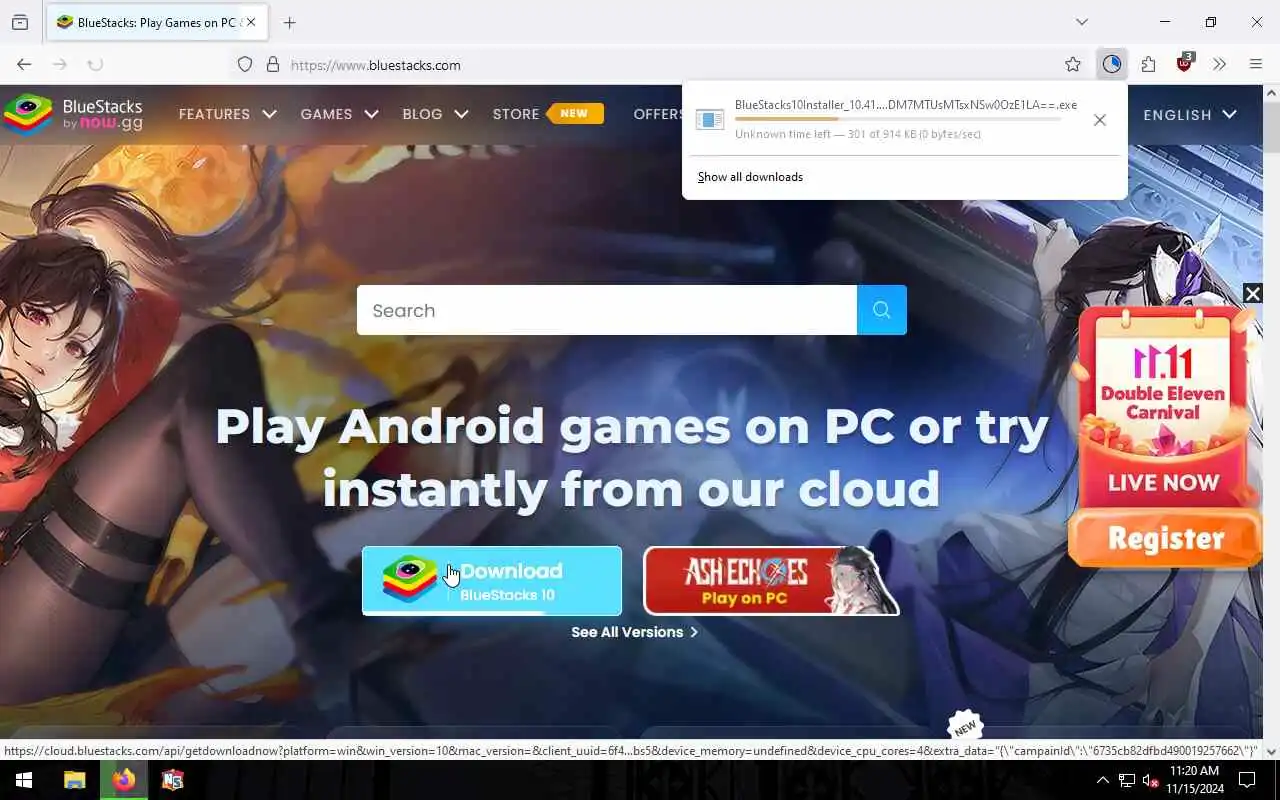Image resolution: width=1280 pixels, height=800 pixels.
Task: Click the taskbar app next to Firefox
Action: tap(173, 780)
